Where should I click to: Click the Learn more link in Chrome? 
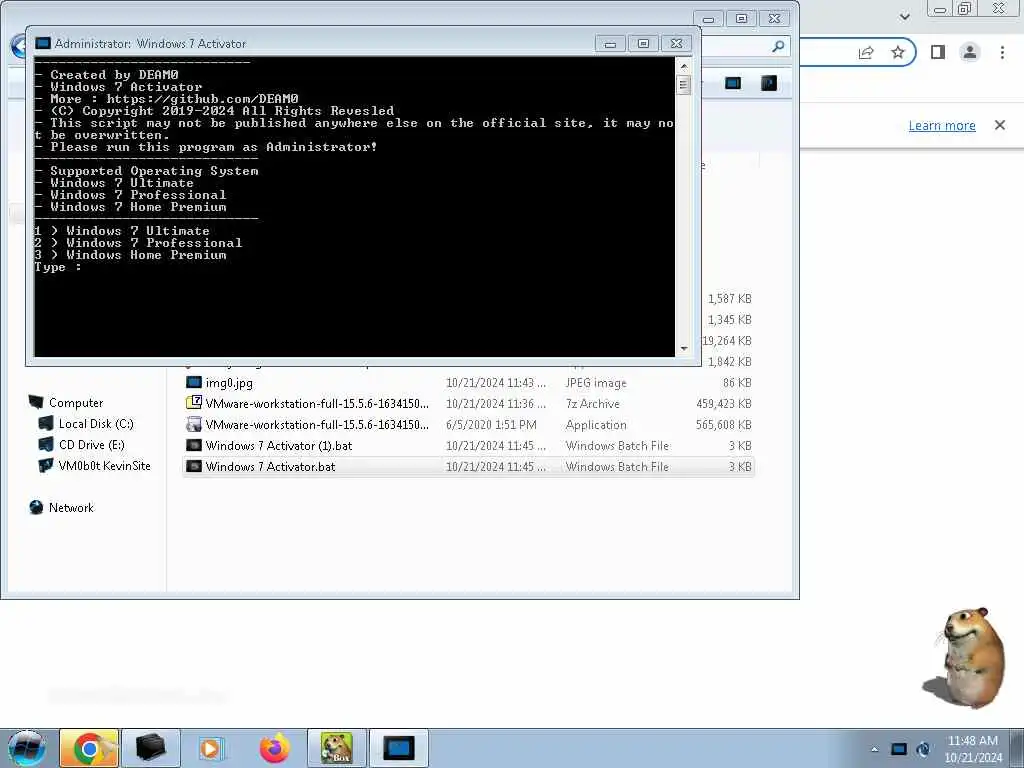(x=942, y=125)
